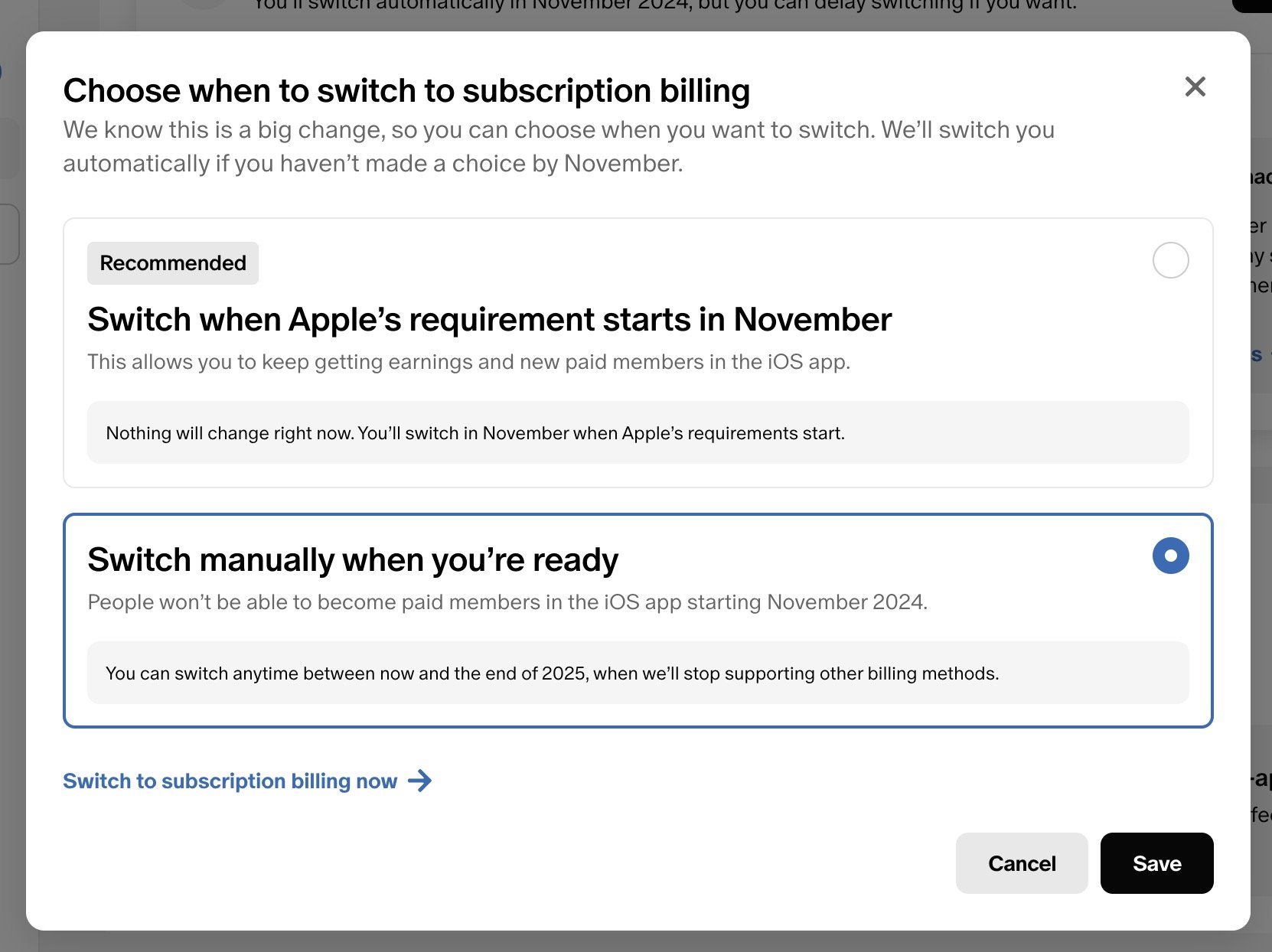Viewport: 1272px width, 952px height.
Task: Click the 'People won't be able to become' text
Action: click(x=507, y=602)
